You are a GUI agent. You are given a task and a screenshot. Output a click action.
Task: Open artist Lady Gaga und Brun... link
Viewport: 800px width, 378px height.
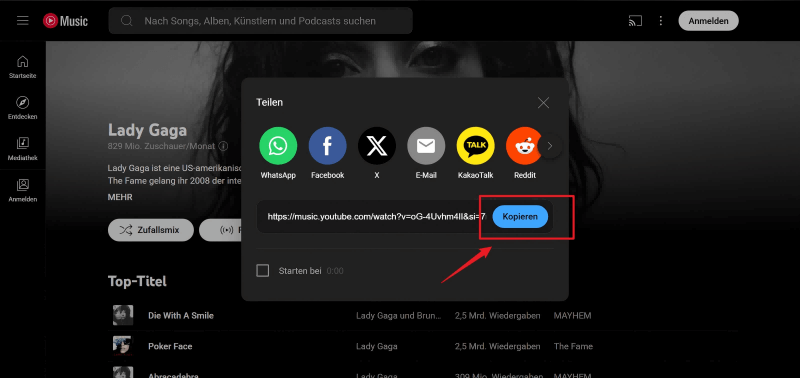(x=398, y=316)
